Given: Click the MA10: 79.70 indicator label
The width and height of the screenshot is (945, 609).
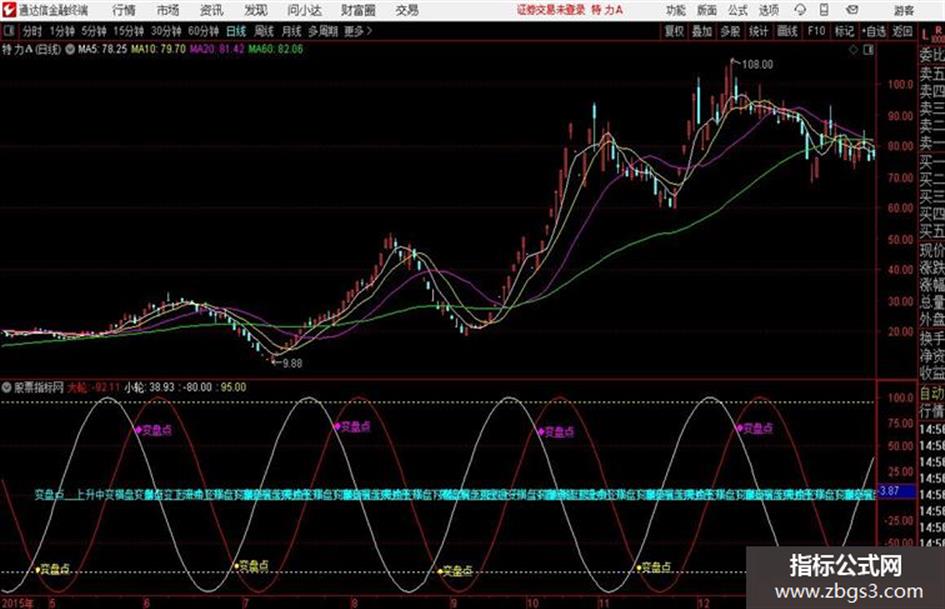Looking at the screenshot, I should pyautogui.click(x=158, y=49).
